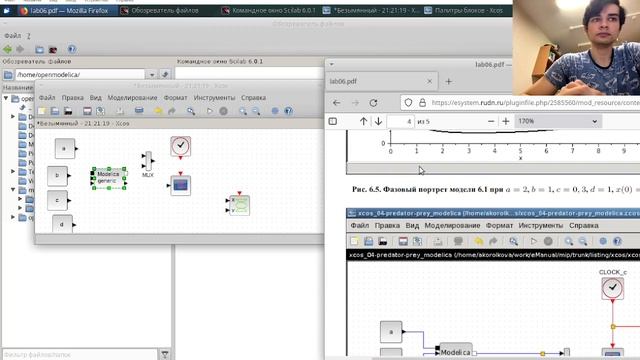Save the Xcos diagram

click(x=87, y=111)
